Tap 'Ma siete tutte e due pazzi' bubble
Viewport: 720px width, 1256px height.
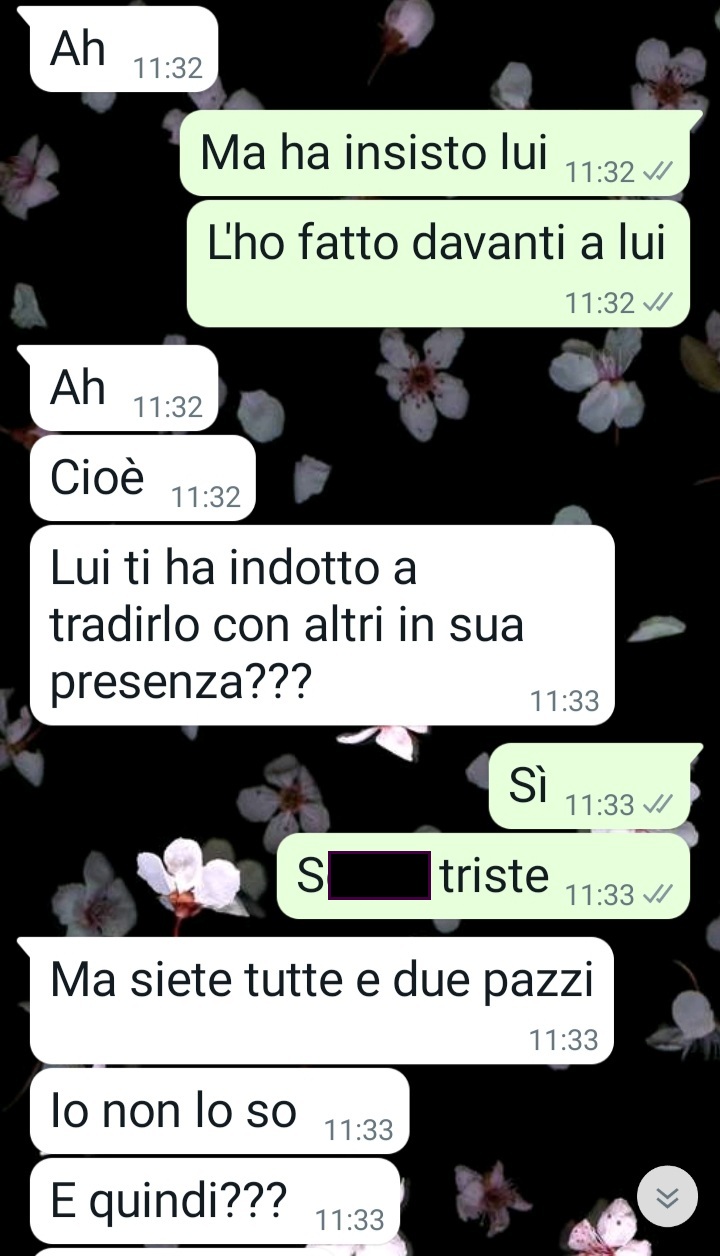[x=321, y=1000]
